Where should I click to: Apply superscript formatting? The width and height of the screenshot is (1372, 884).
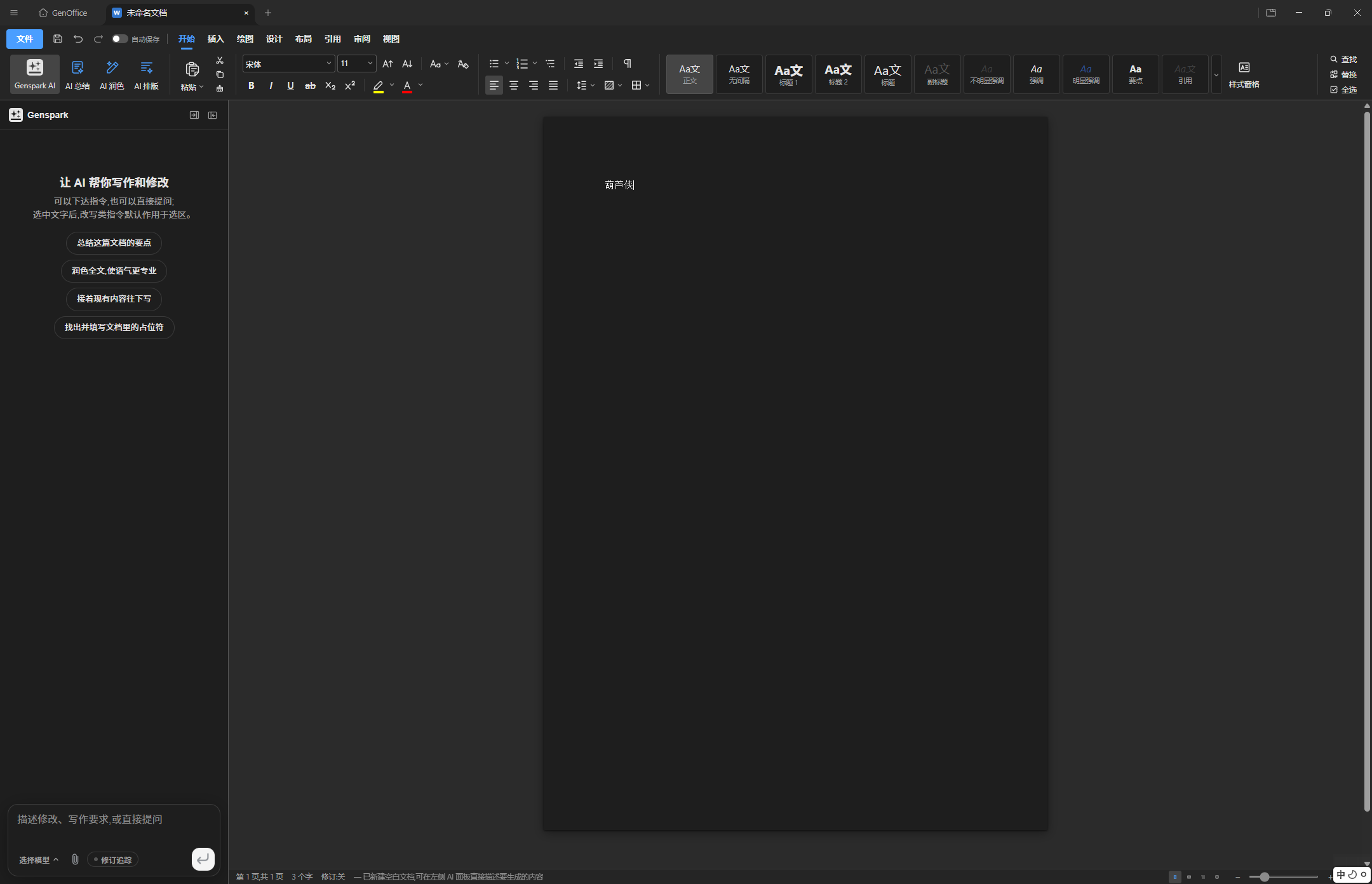[350, 85]
